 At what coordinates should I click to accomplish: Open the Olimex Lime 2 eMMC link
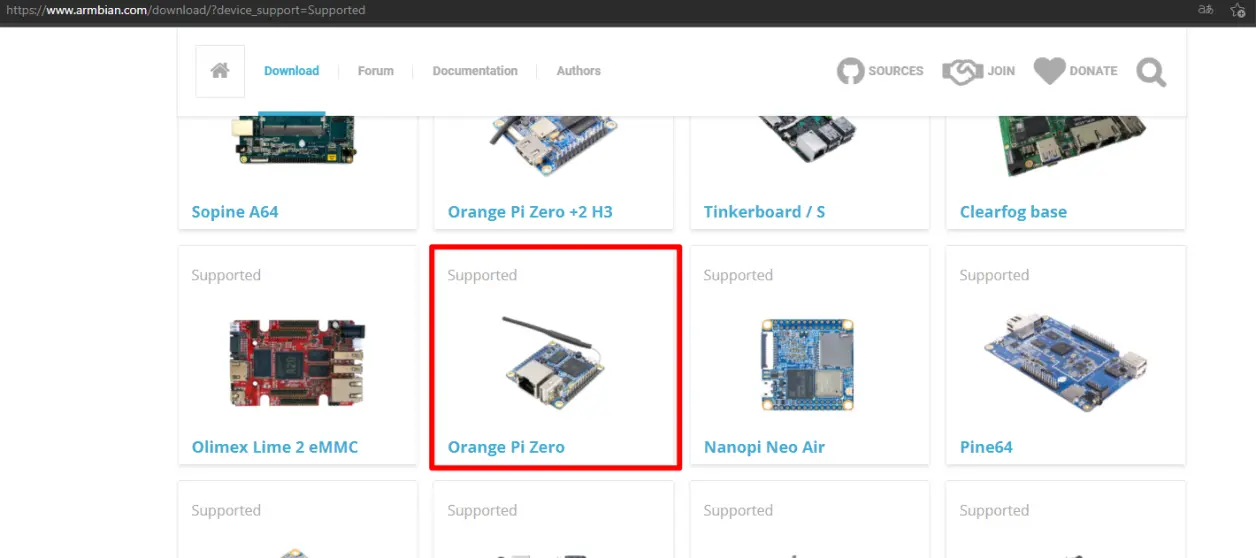pyautogui.click(x=275, y=447)
